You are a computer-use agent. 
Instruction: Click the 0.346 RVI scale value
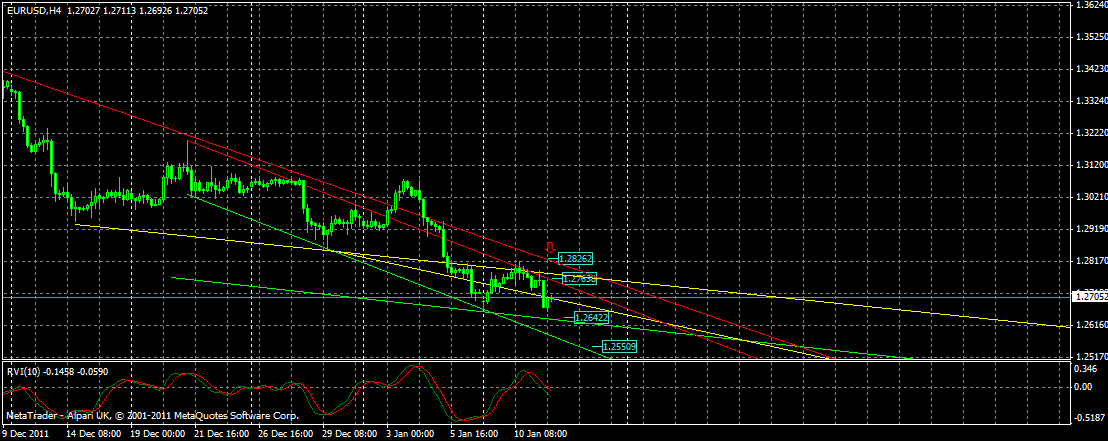click(1086, 369)
